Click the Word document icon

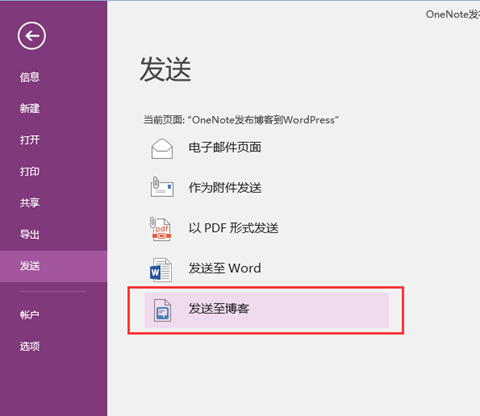pyautogui.click(x=161, y=270)
